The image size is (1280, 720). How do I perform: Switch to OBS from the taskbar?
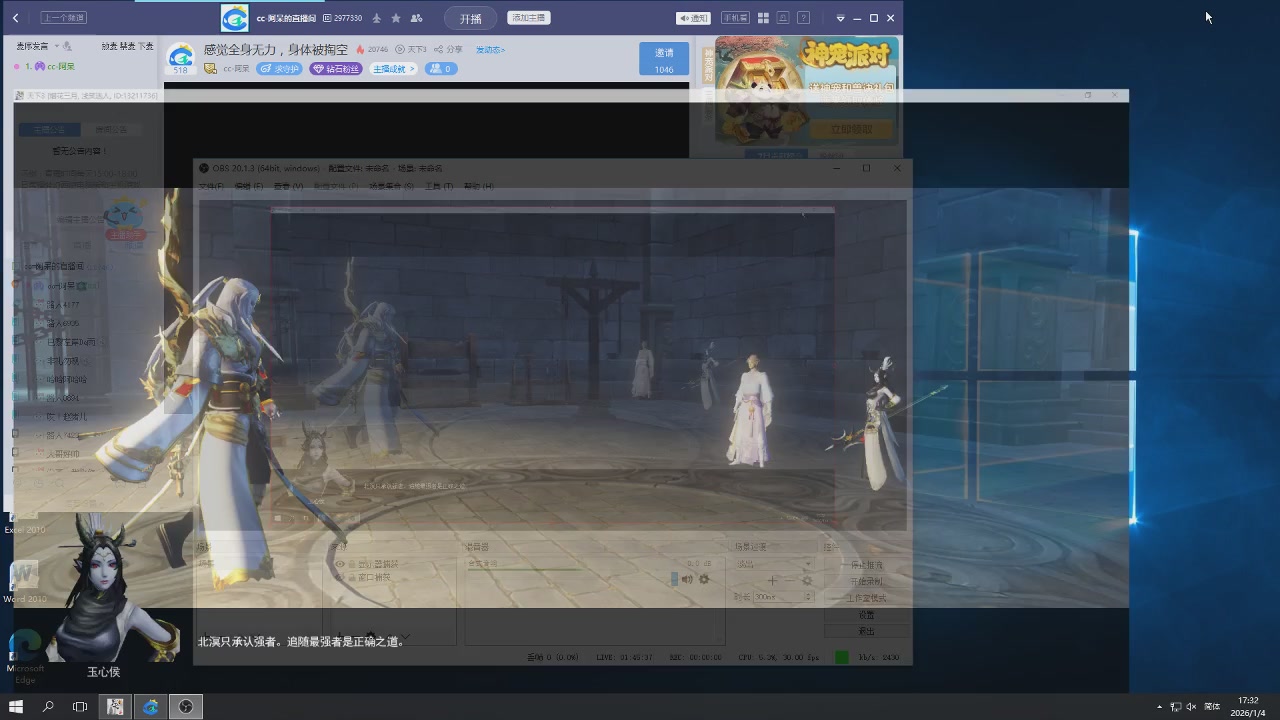tap(186, 707)
